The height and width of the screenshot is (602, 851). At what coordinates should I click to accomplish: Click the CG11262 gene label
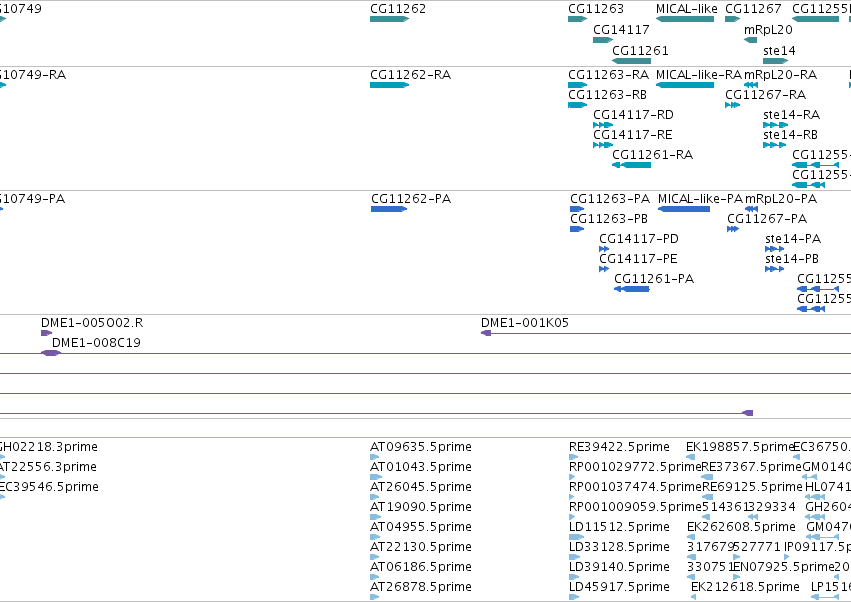(398, 9)
